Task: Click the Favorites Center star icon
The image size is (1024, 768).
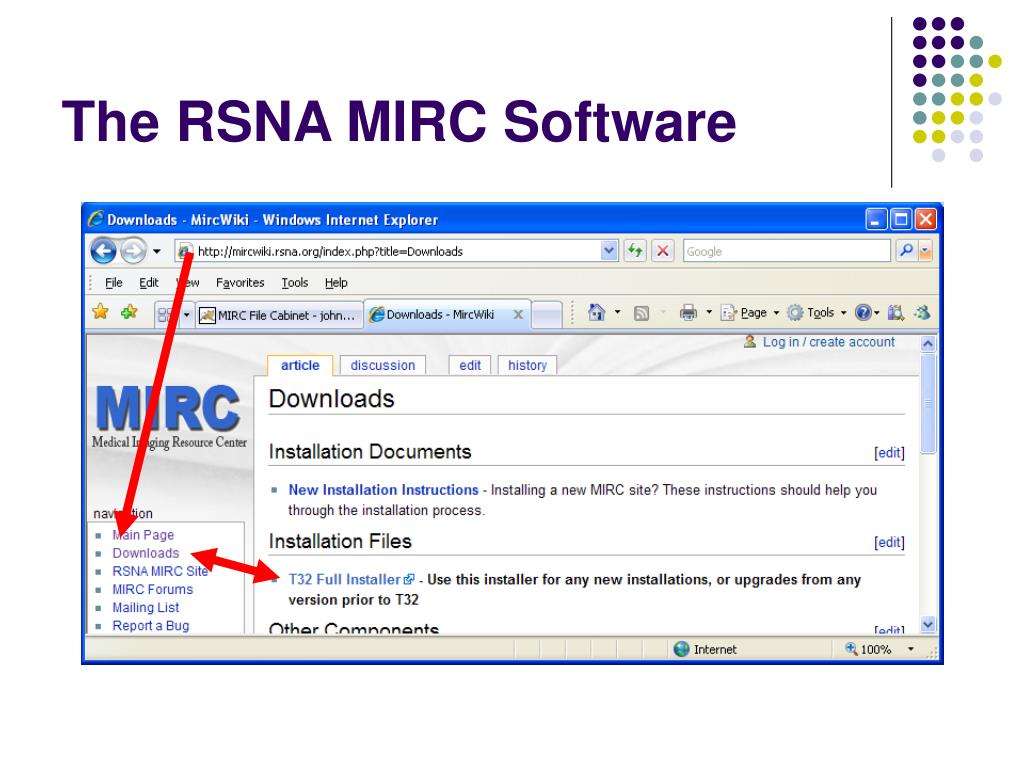Action: [101, 312]
